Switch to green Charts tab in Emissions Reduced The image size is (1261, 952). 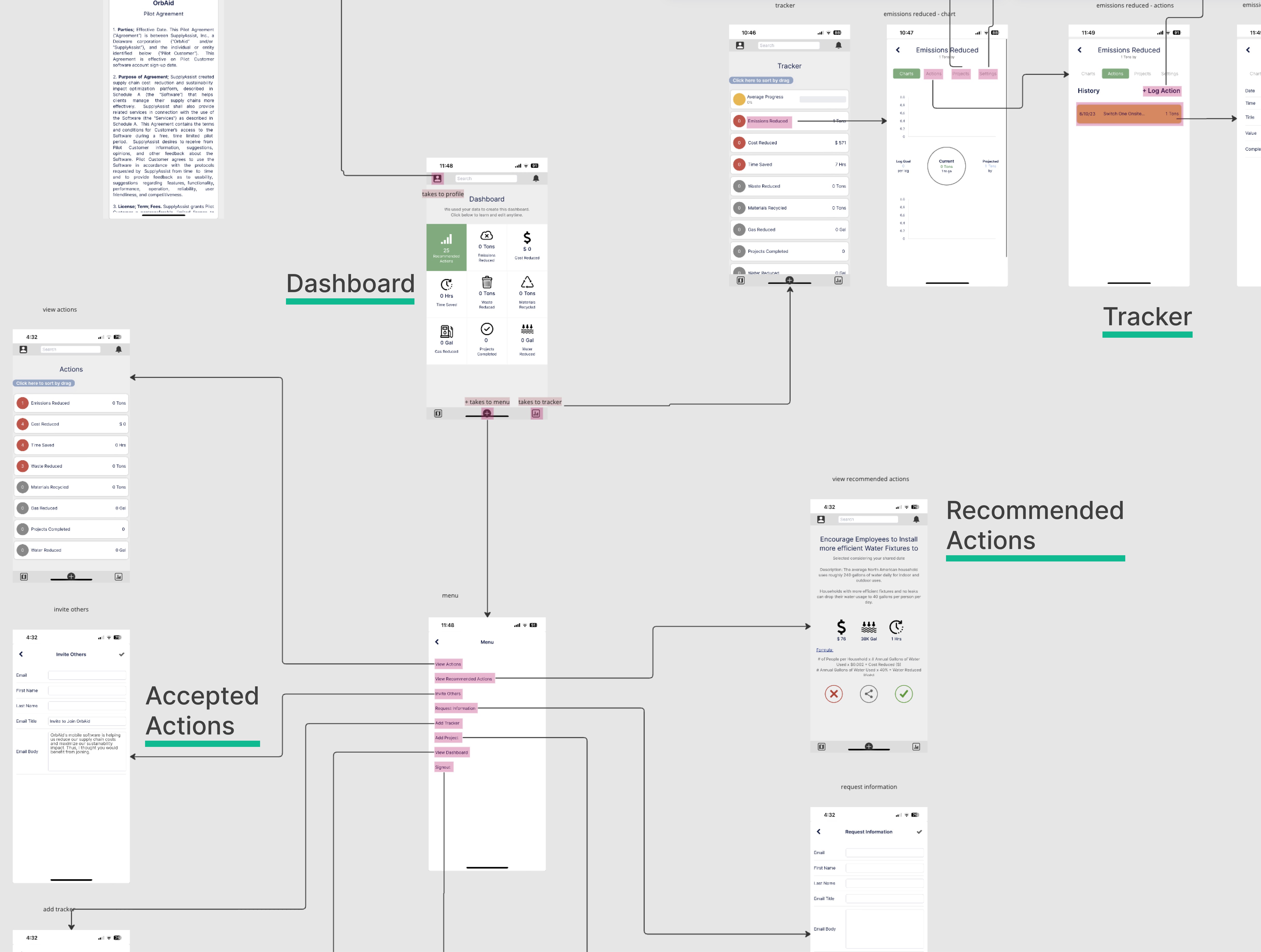(906, 74)
